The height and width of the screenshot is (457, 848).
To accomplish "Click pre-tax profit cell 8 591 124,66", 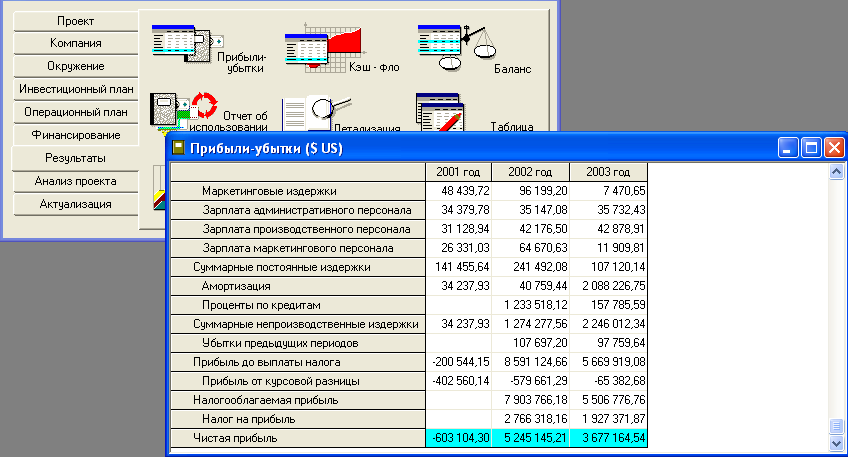I will pos(531,362).
